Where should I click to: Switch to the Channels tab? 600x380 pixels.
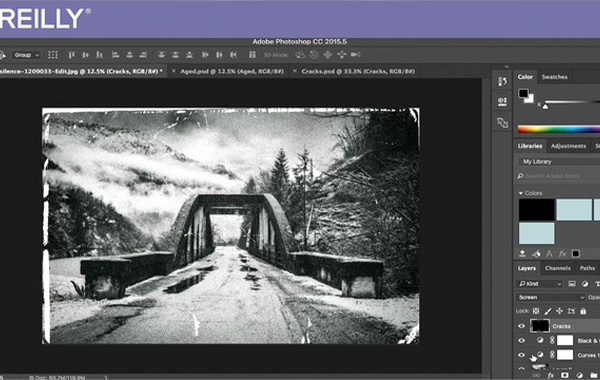(558, 268)
